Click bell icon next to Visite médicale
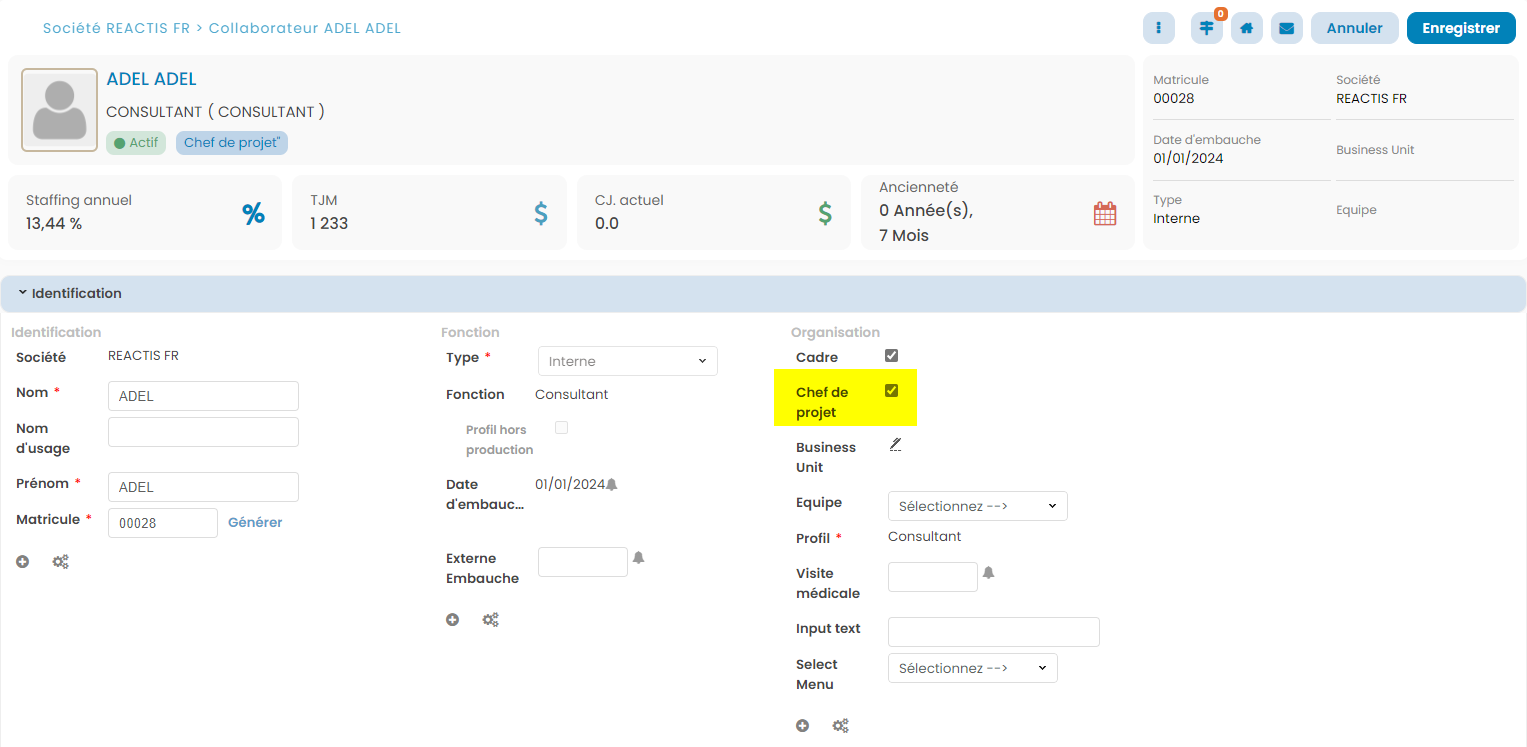This screenshot has height=747, width=1527. (988, 573)
